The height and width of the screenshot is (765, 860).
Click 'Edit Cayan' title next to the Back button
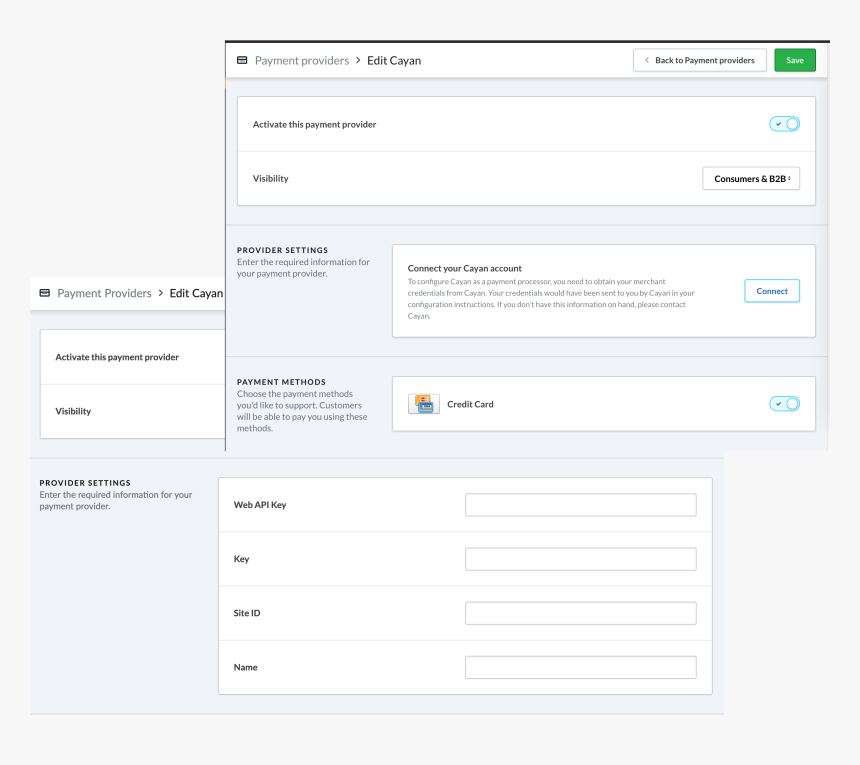click(394, 61)
